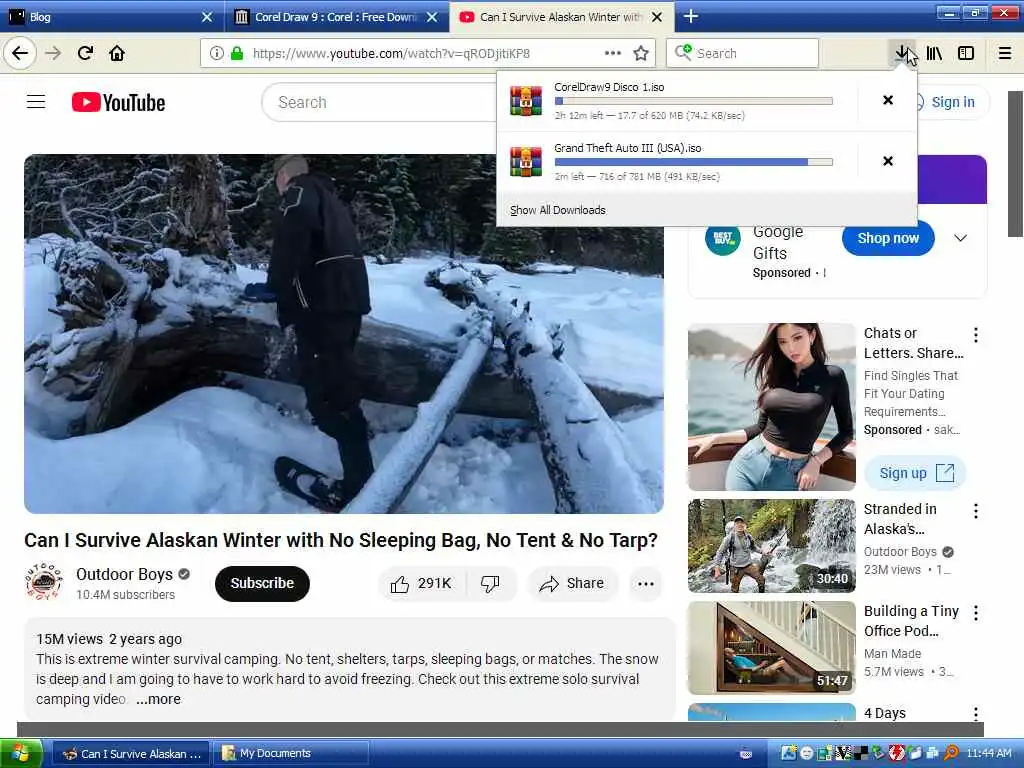Open options for Chats or Letters ad

976,335
